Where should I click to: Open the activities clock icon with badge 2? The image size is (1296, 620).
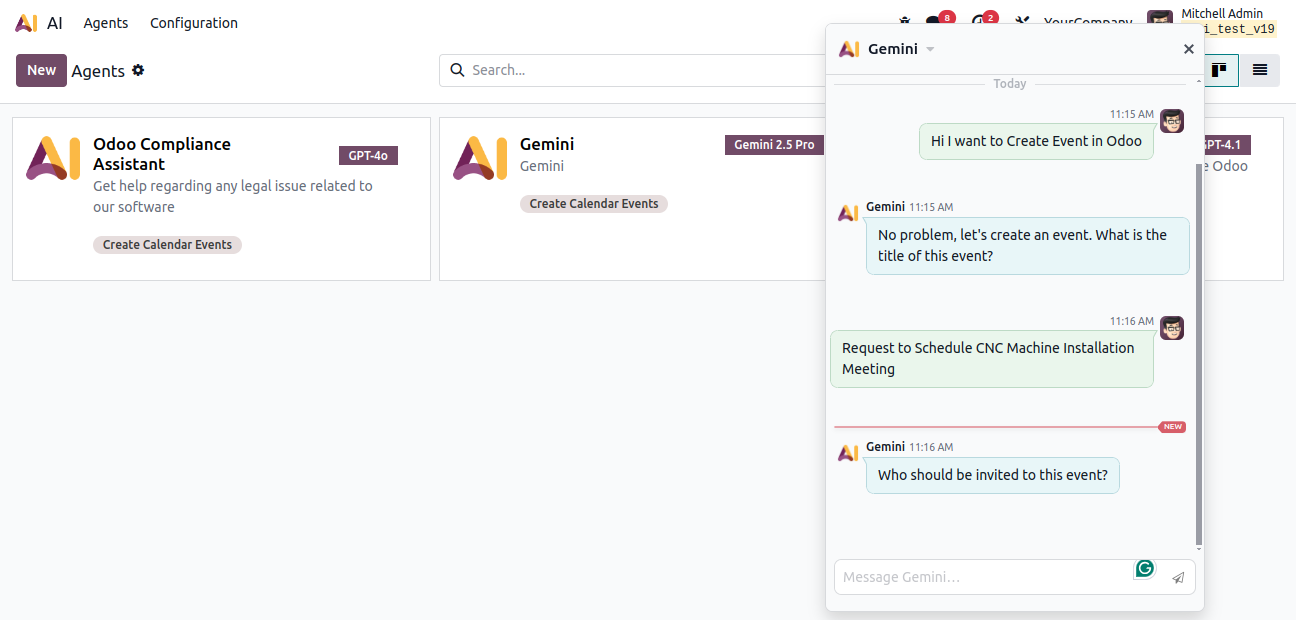(978, 22)
